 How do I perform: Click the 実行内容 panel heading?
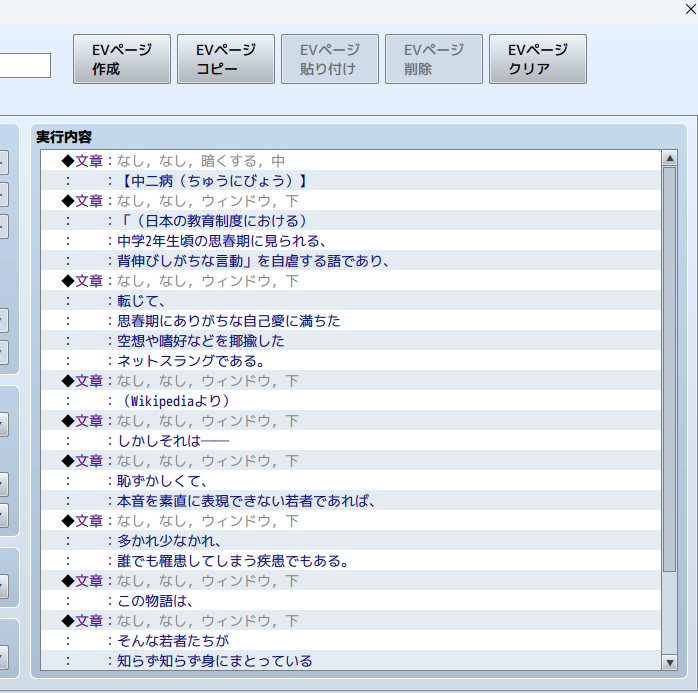tap(64, 137)
